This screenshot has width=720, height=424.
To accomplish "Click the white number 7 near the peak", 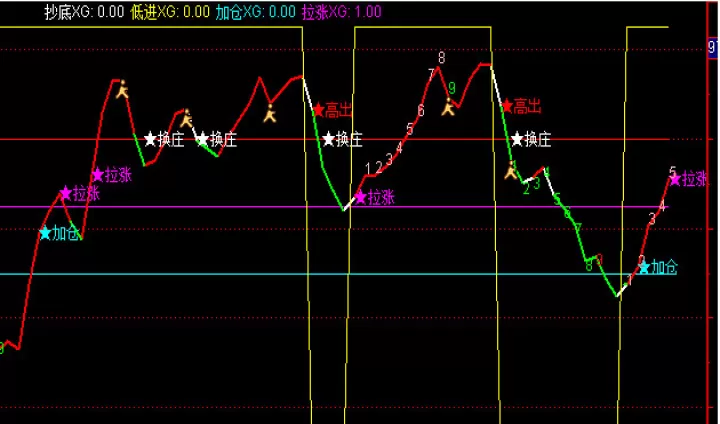I will coord(431,74).
